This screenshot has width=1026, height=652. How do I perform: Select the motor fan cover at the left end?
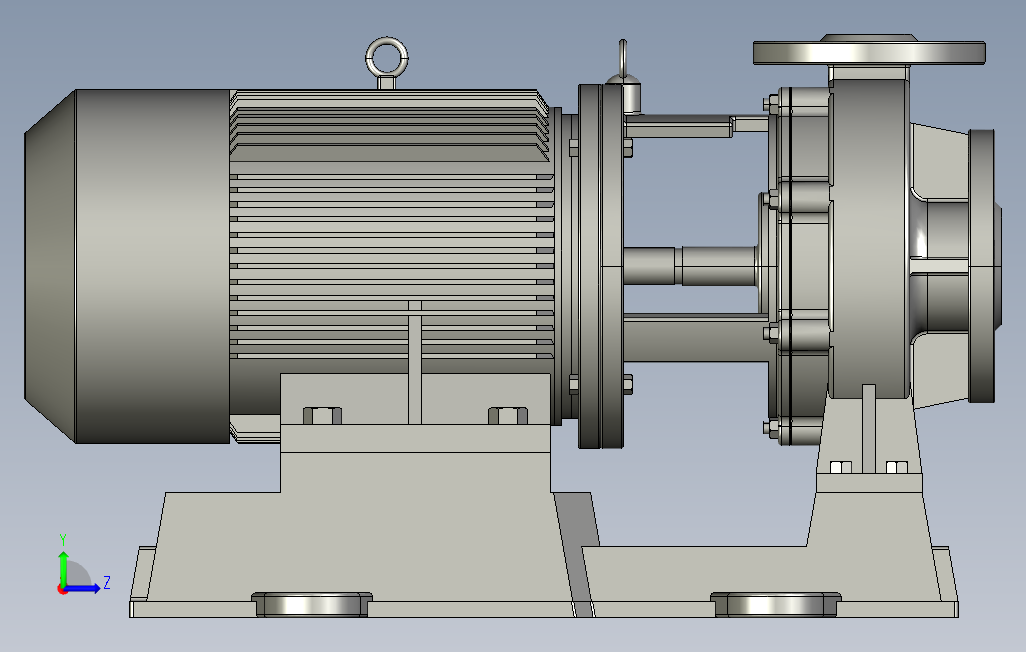128,266
